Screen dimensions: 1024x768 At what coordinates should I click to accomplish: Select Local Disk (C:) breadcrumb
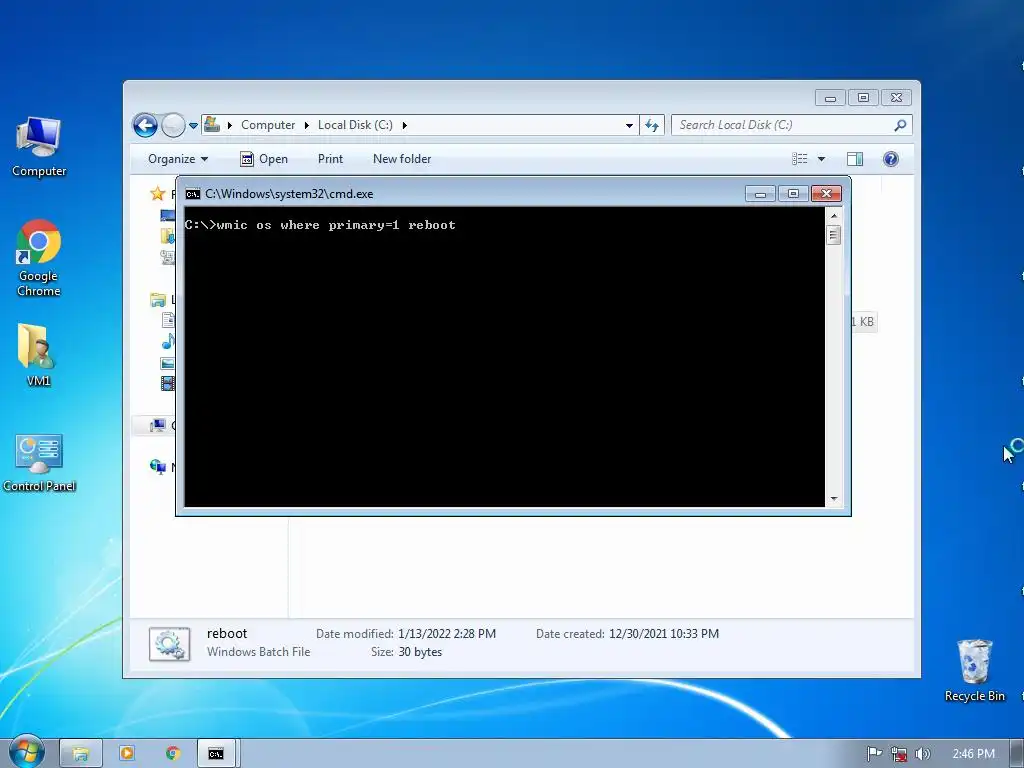coord(355,125)
